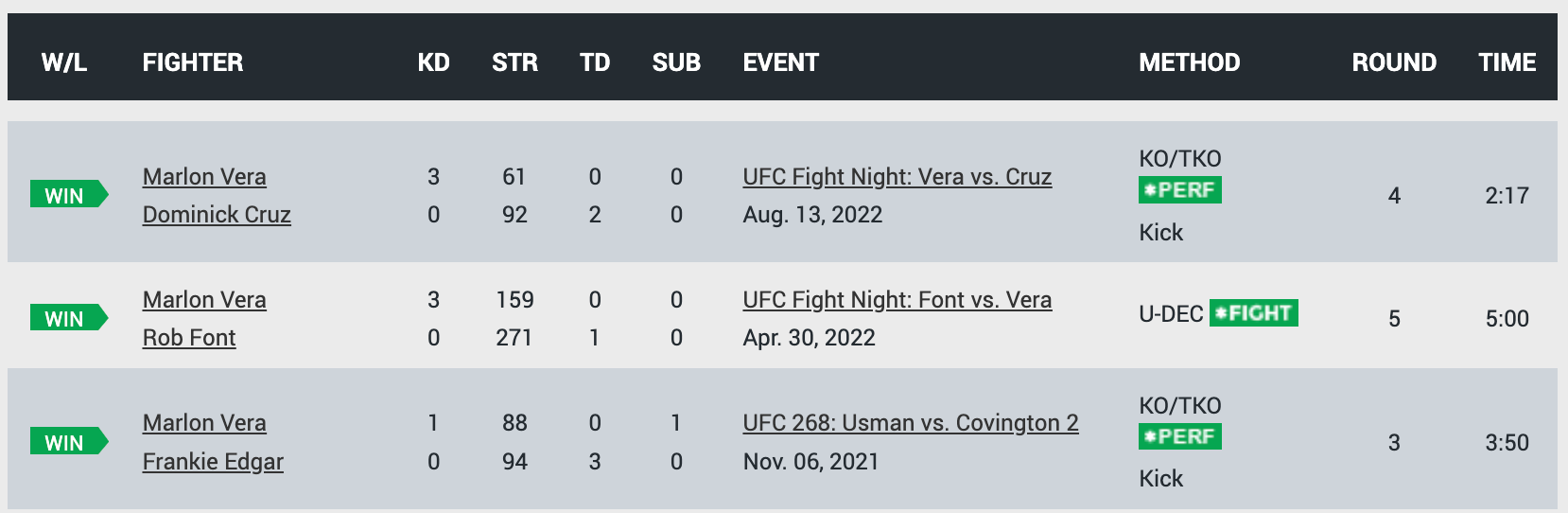Open UFC 268: Usman vs. Covington 2 event
Image resolution: width=1568 pixels, height=513 pixels.
tap(911, 423)
